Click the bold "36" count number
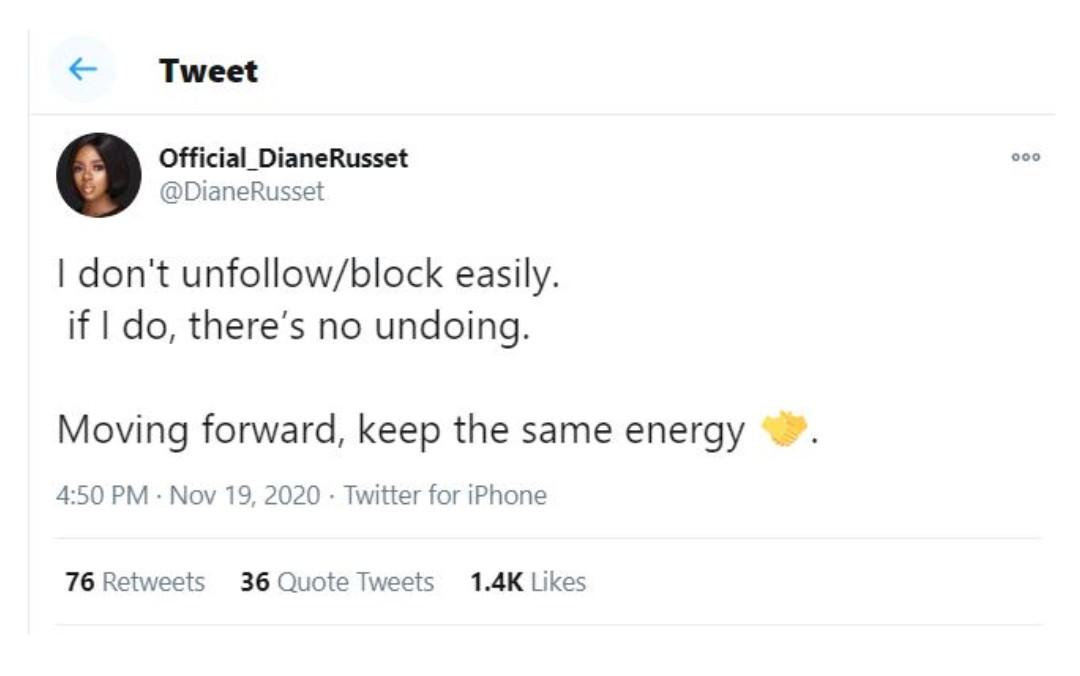Image resolution: width=1080 pixels, height=676 pixels. pyautogui.click(x=255, y=582)
